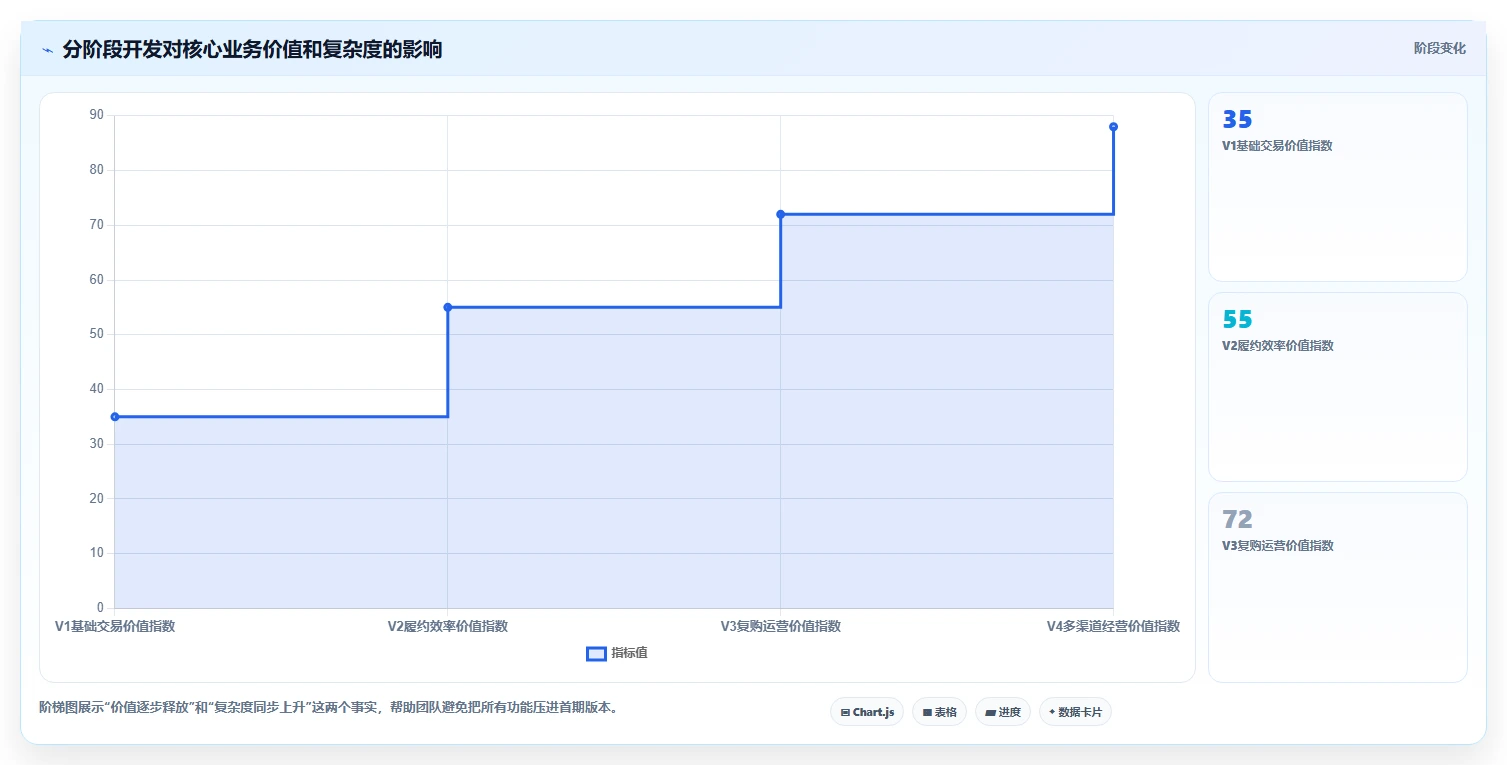Select the 数据卡片 tag button
1507x765 pixels.
(x=1075, y=712)
